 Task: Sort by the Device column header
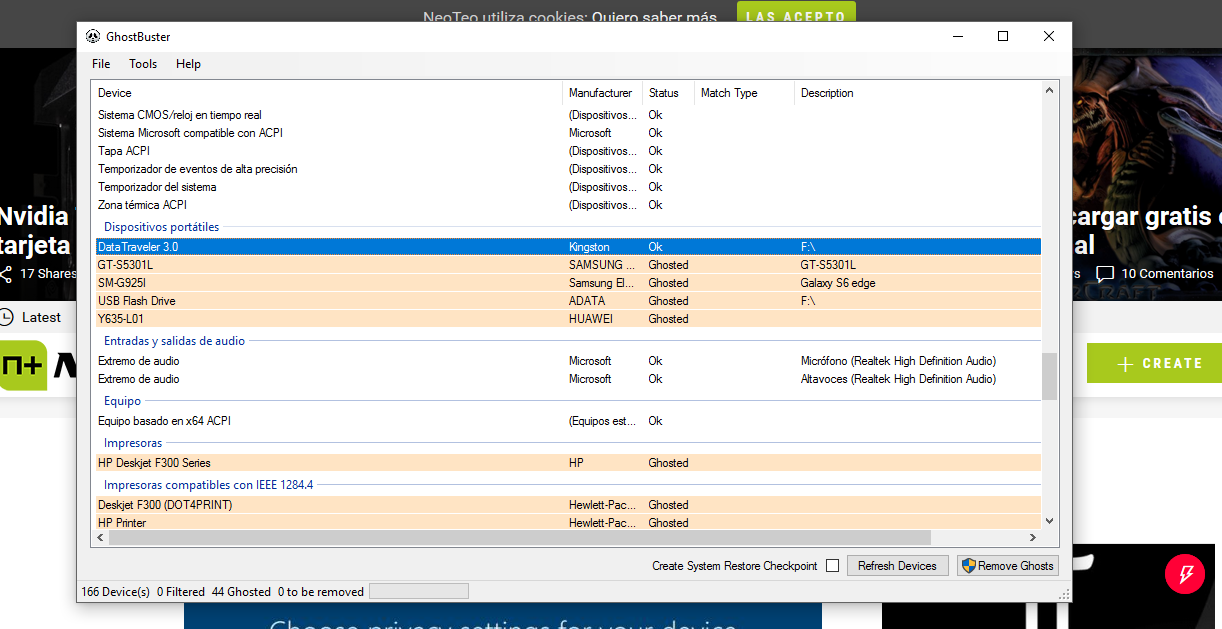(328, 93)
